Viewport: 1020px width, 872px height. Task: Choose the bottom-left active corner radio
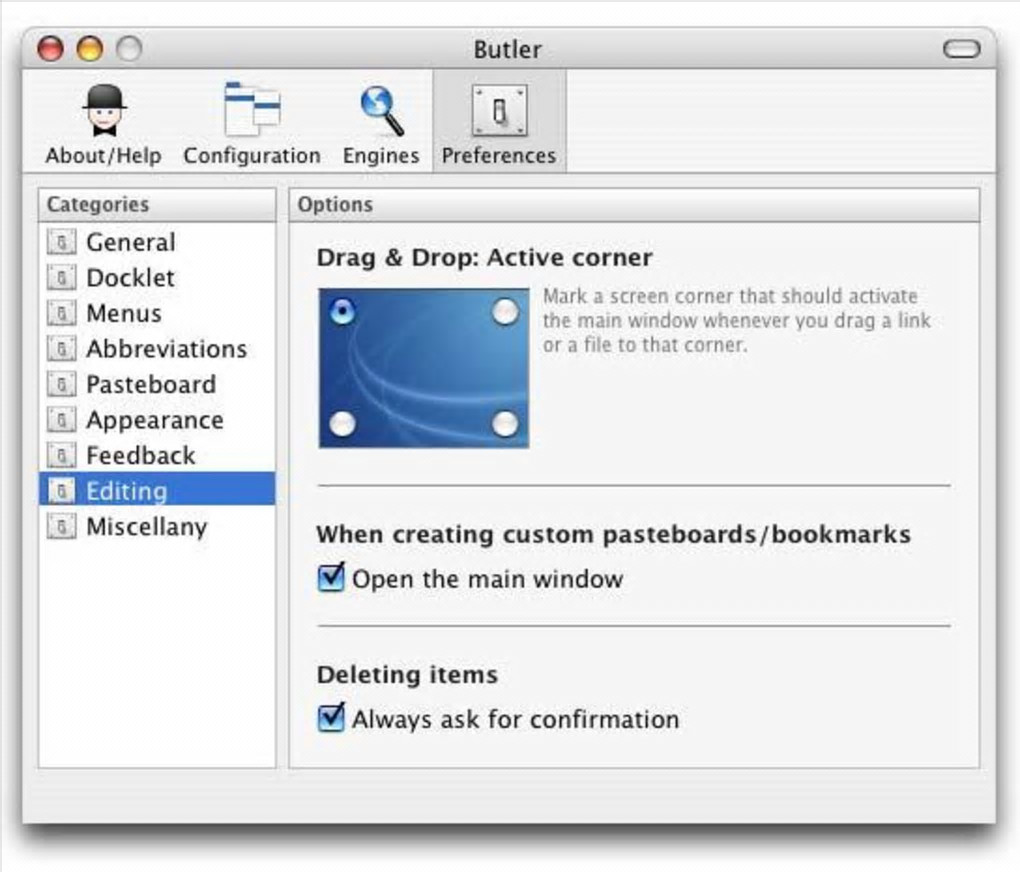pos(343,424)
